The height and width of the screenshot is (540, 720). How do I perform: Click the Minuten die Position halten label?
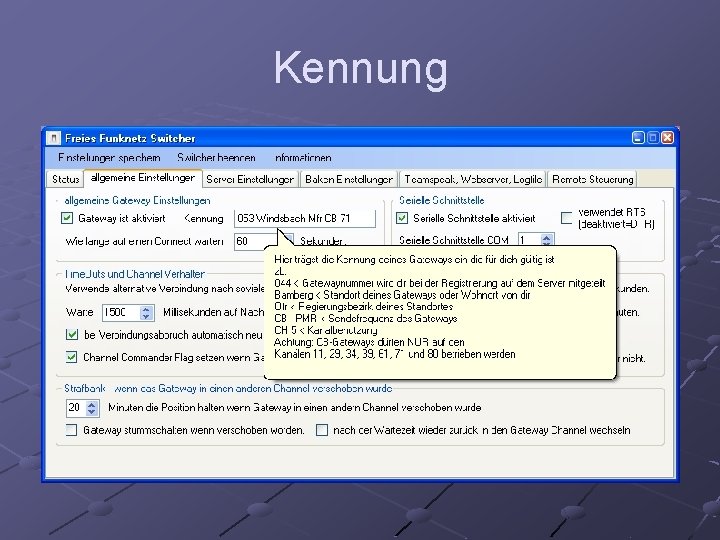tap(295, 407)
